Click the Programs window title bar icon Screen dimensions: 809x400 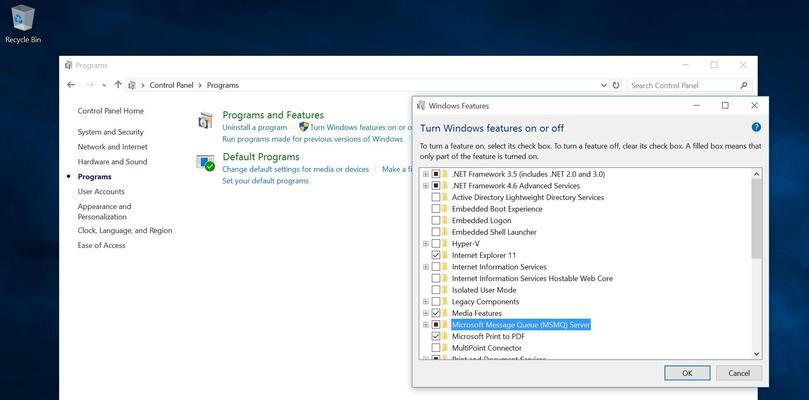69,65
